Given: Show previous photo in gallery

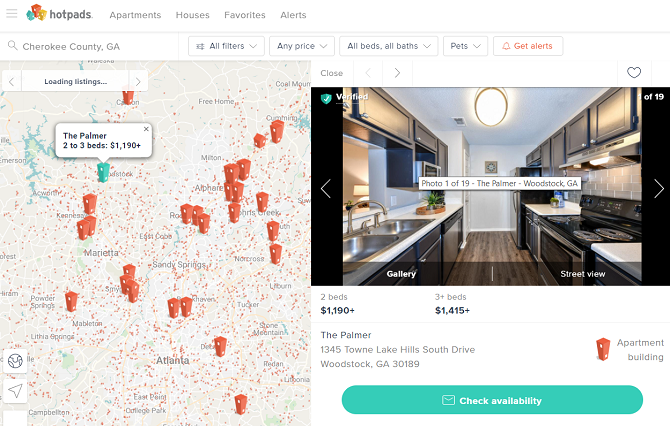Looking at the screenshot, I should [326, 188].
